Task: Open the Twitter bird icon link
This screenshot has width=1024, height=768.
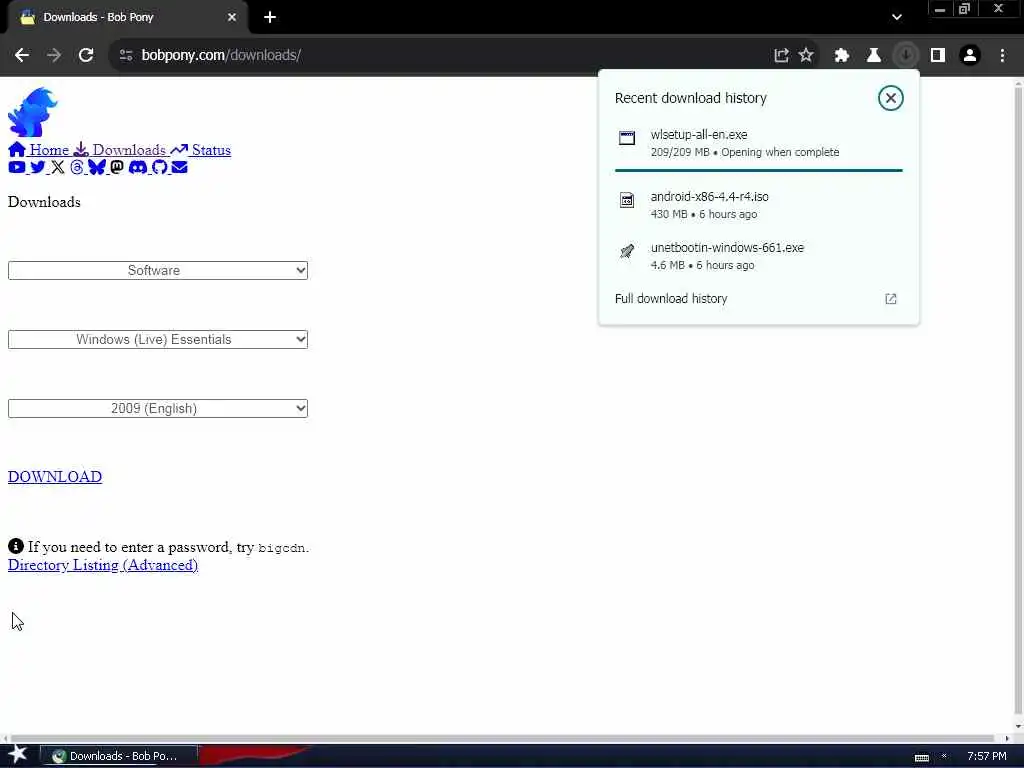Action: (x=38, y=167)
